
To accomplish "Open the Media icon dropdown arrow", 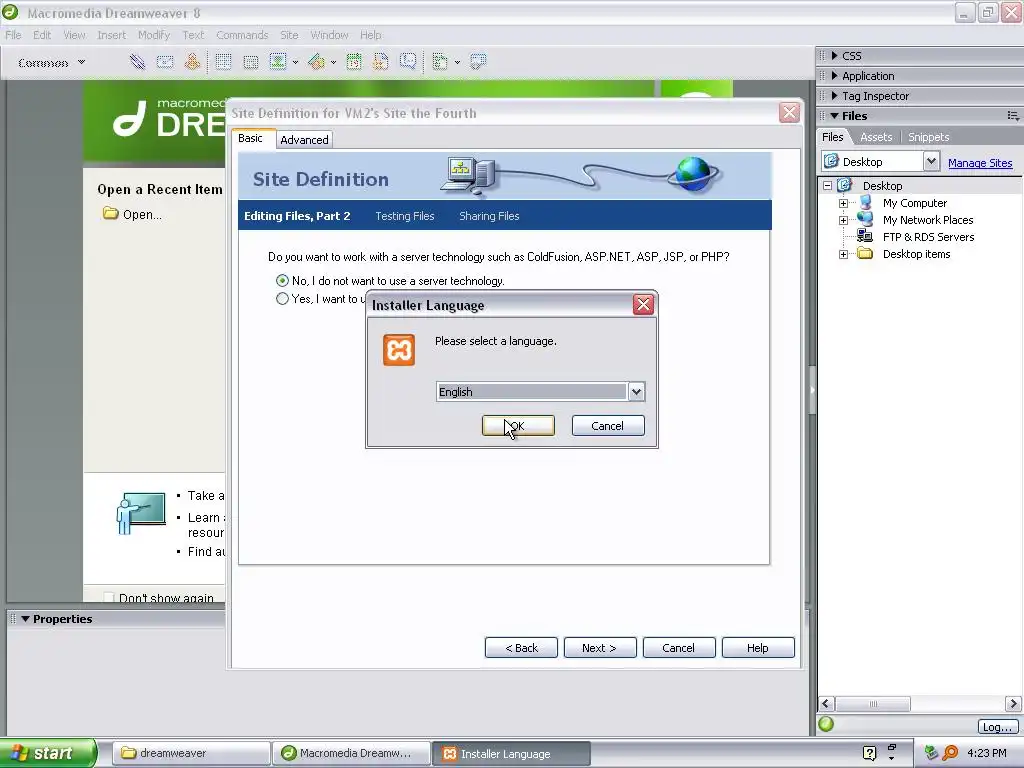I will [x=333, y=63].
